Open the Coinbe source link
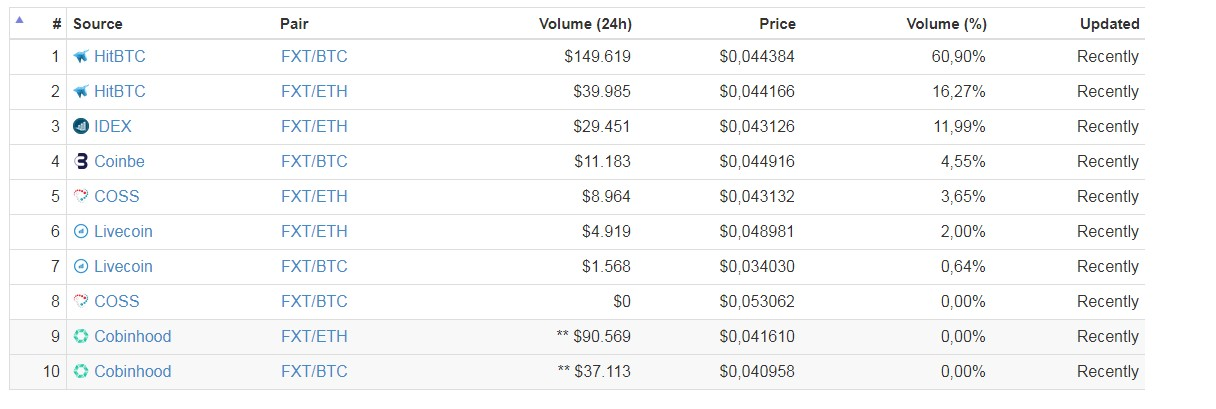Image resolution: width=1216 pixels, height=409 pixels. pyautogui.click(x=119, y=162)
